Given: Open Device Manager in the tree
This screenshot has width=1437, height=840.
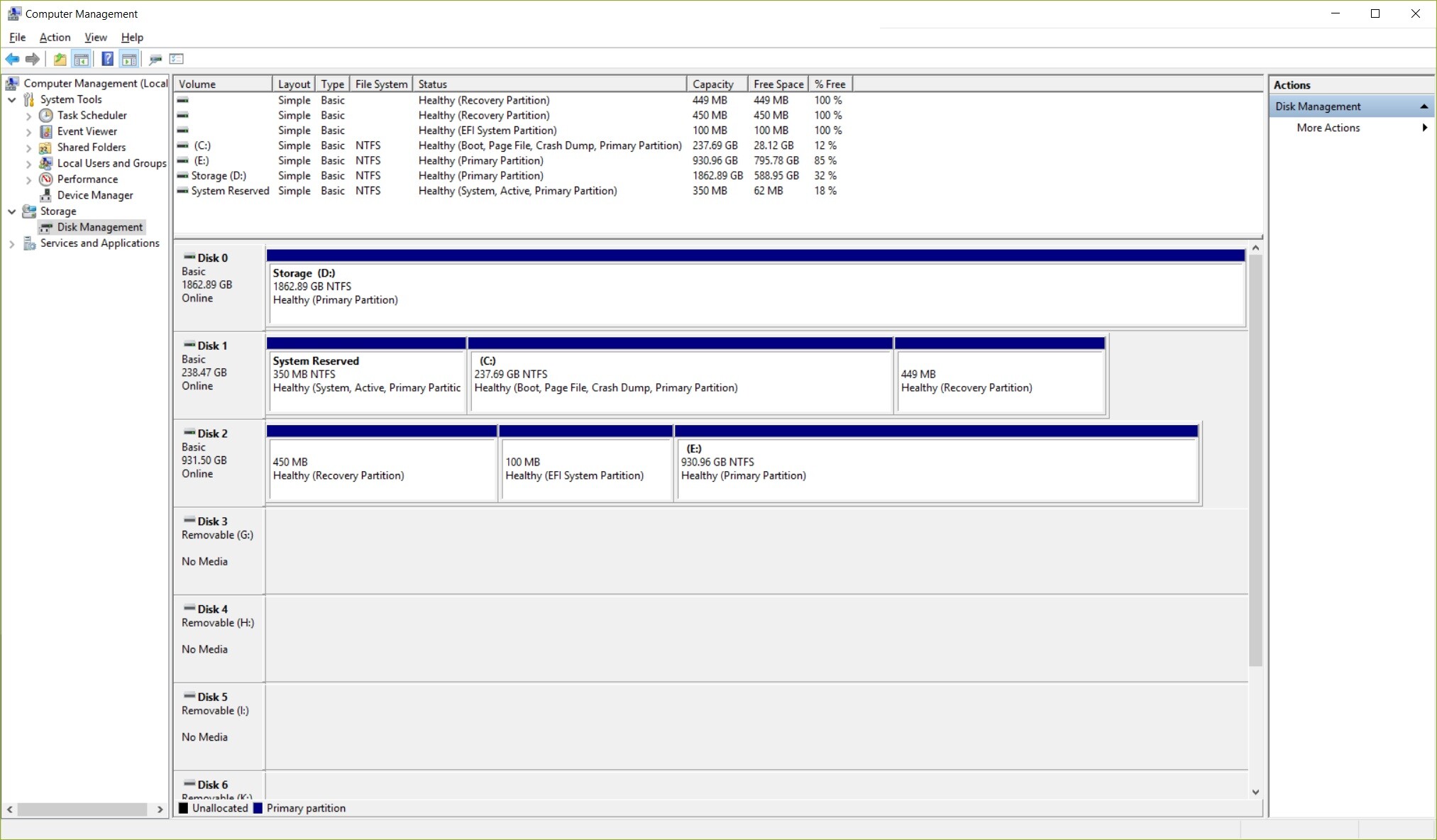Looking at the screenshot, I should click(94, 195).
